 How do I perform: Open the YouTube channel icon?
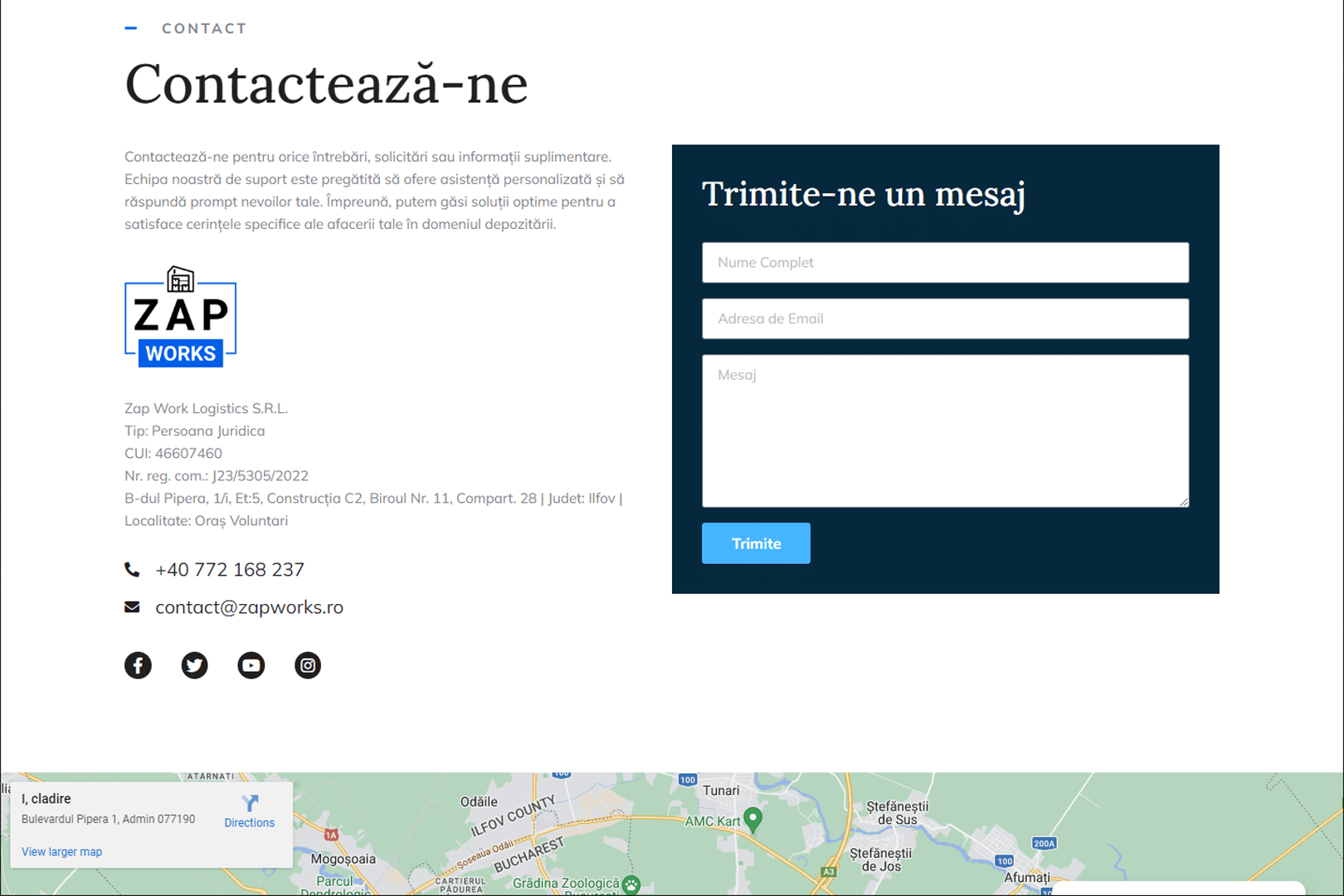click(x=251, y=665)
